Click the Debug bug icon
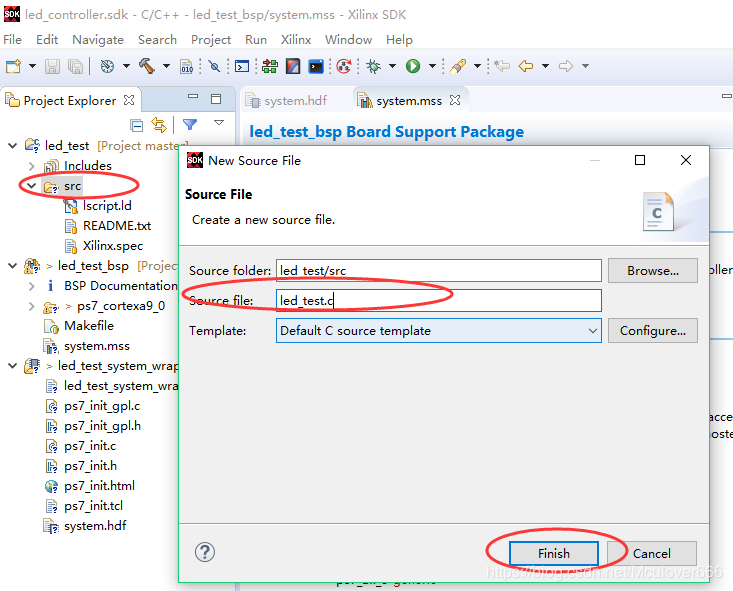The image size is (733, 591). [x=374, y=66]
